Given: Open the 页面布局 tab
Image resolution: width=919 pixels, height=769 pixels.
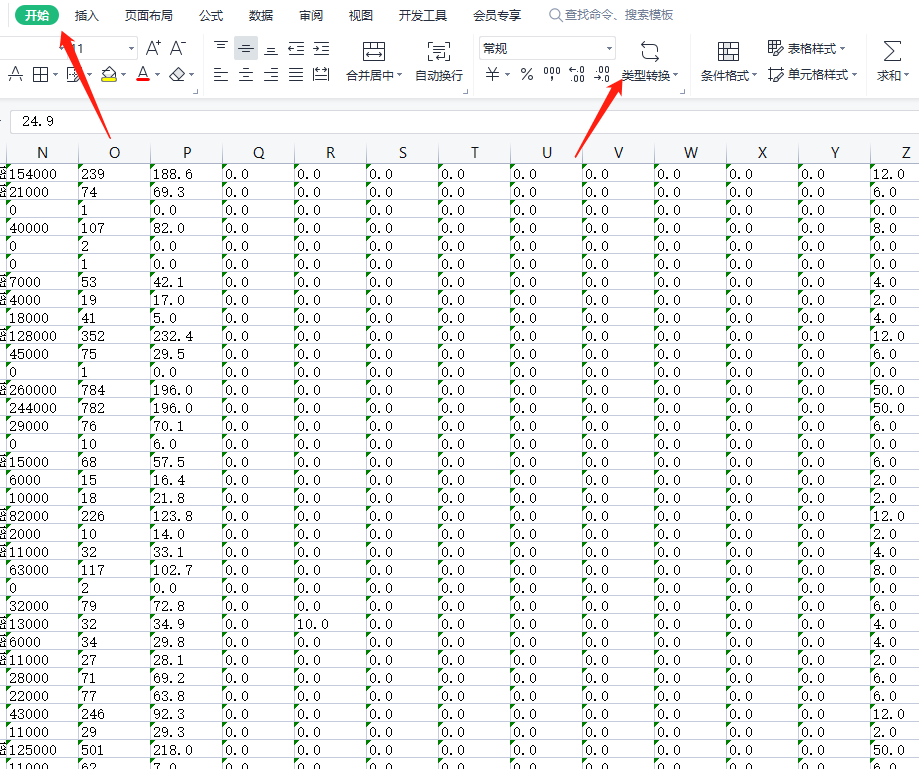Looking at the screenshot, I should (x=149, y=15).
